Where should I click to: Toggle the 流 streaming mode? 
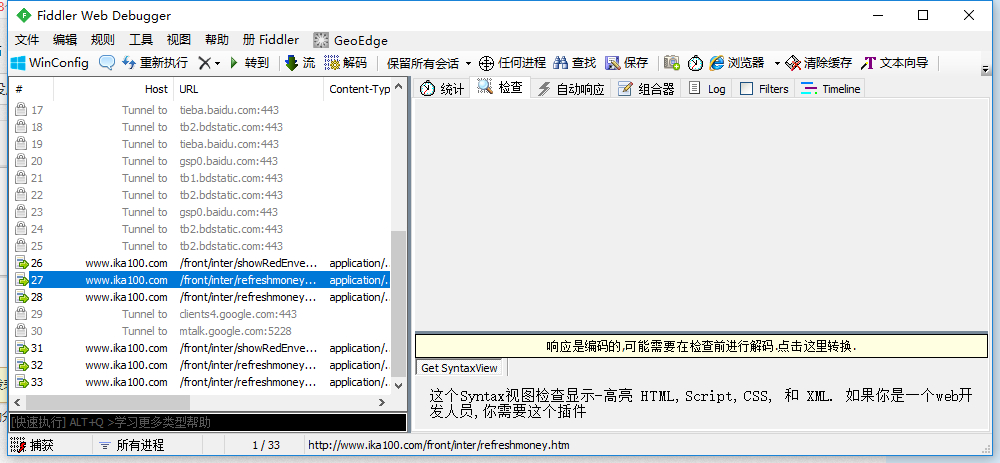(x=300, y=62)
